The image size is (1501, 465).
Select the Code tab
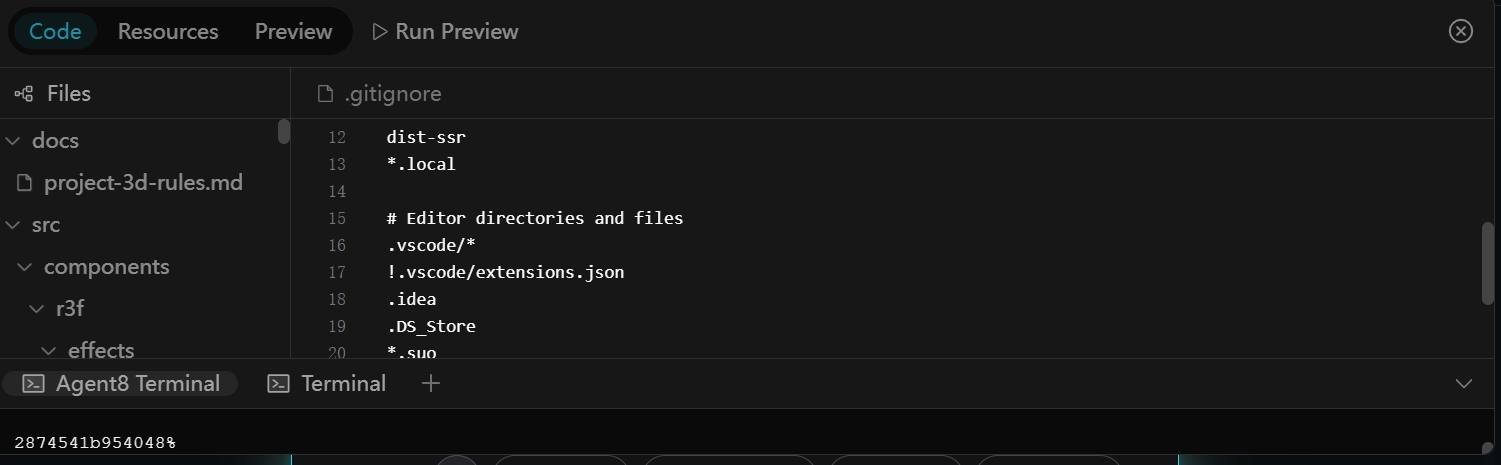point(55,32)
